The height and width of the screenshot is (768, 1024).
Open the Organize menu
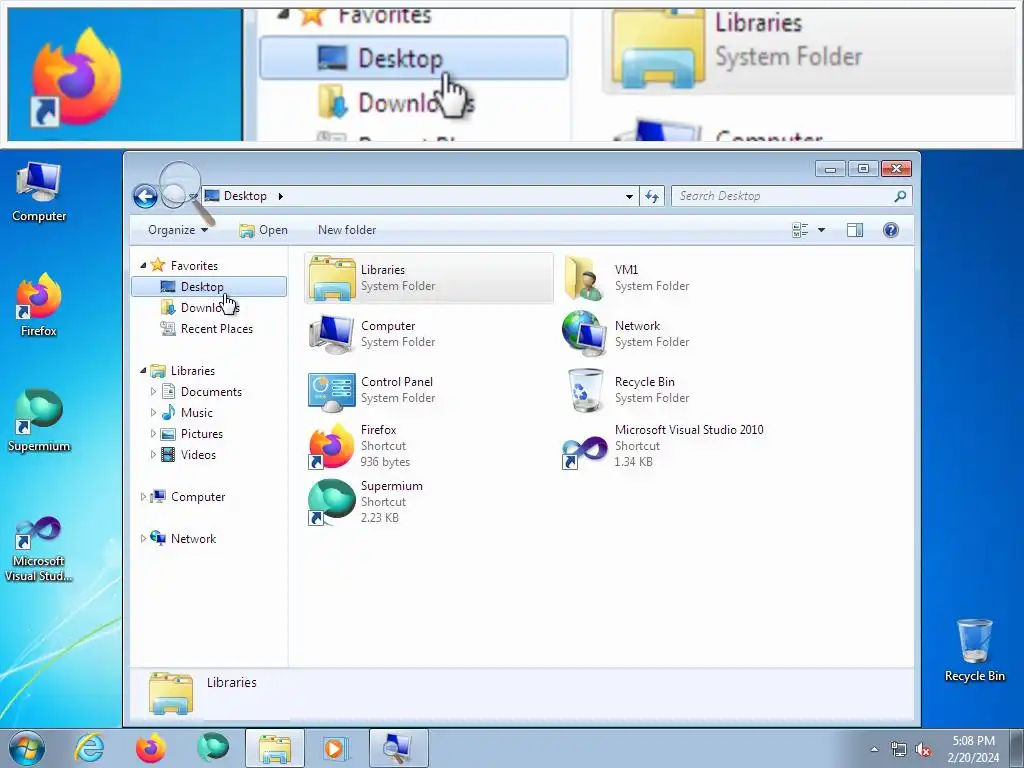pyautogui.click(x=178, y=230)
